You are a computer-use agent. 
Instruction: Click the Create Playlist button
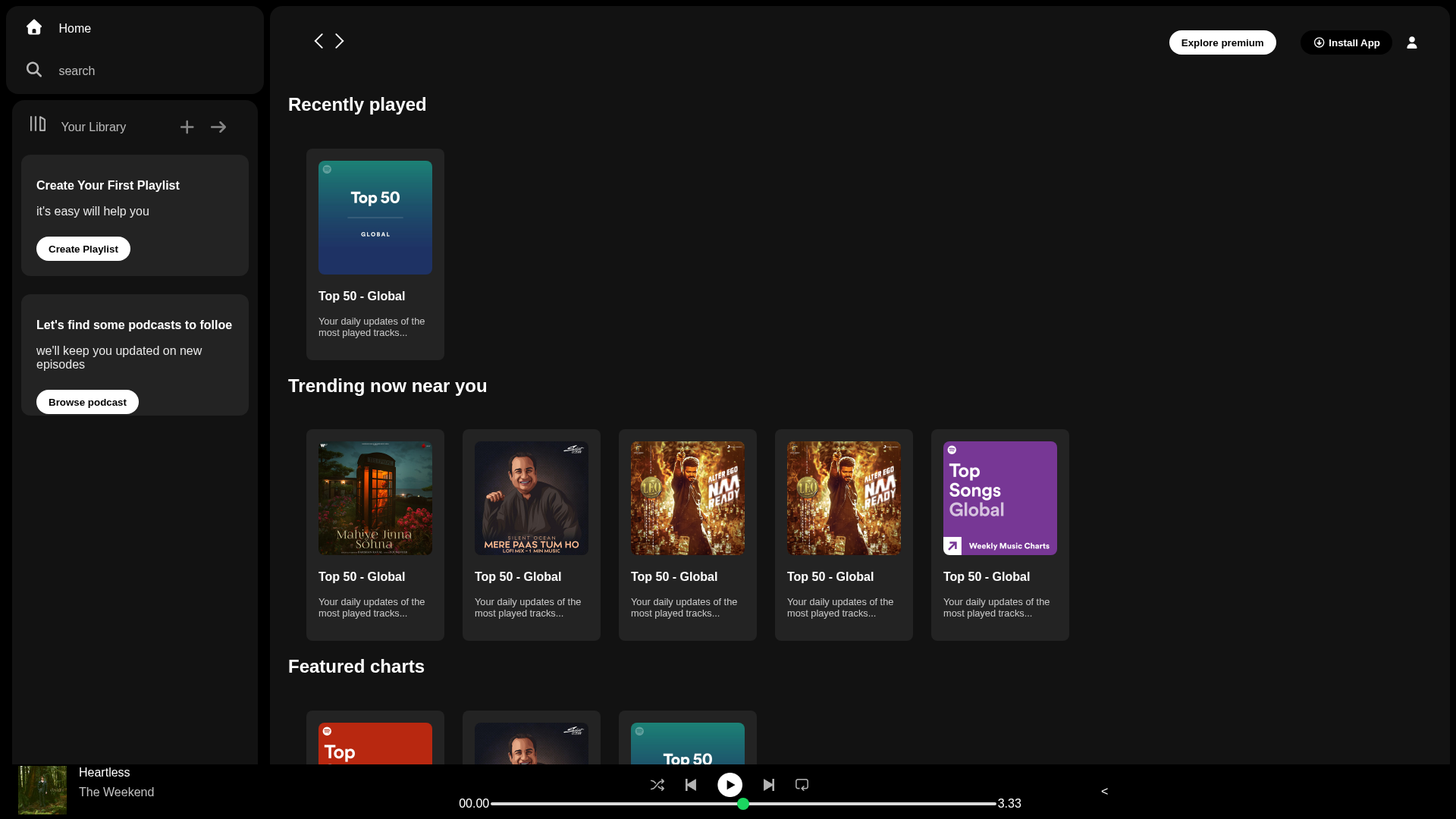coord(83,249)
